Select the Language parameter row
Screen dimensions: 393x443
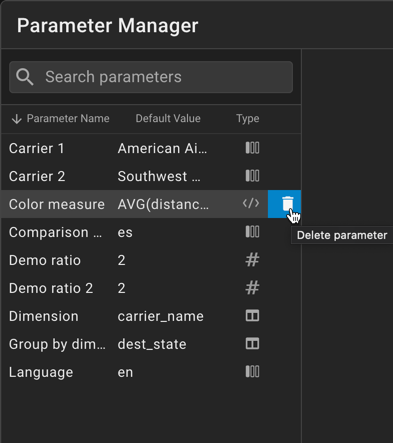(x=151, y=372)
